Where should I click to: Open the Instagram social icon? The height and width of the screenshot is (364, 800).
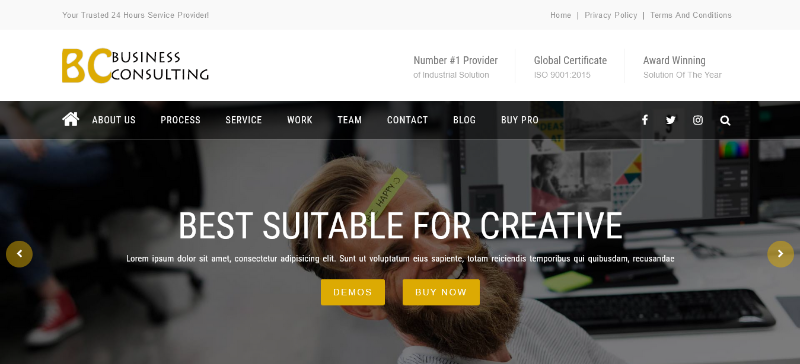[698, 120]
